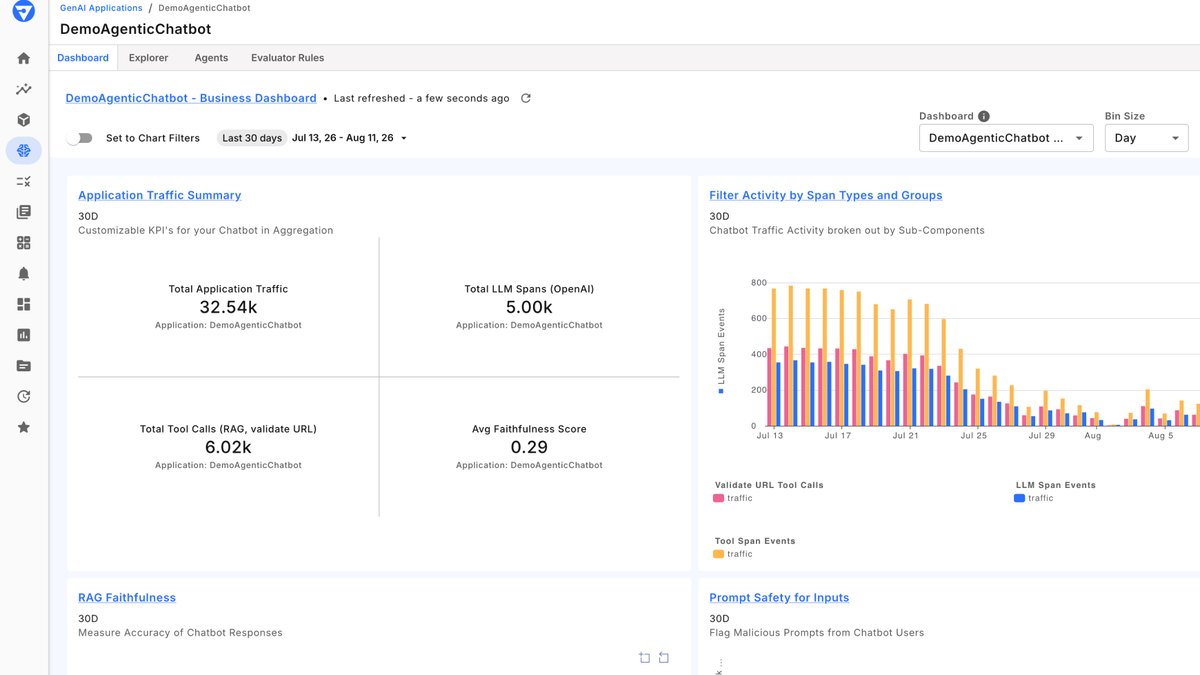The height and width of the screenshot is (675, 1200).
Task: Open the Application Traffic Summary link
Action: (x=160, y=195)
